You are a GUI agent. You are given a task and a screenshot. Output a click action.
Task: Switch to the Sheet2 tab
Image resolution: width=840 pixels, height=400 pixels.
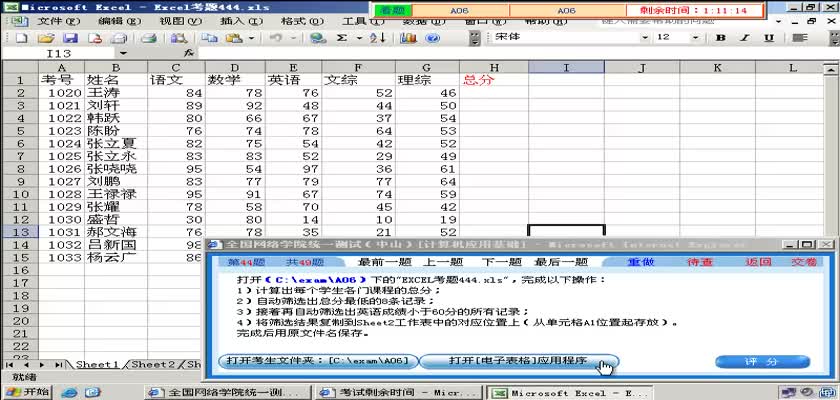[153, 364]
